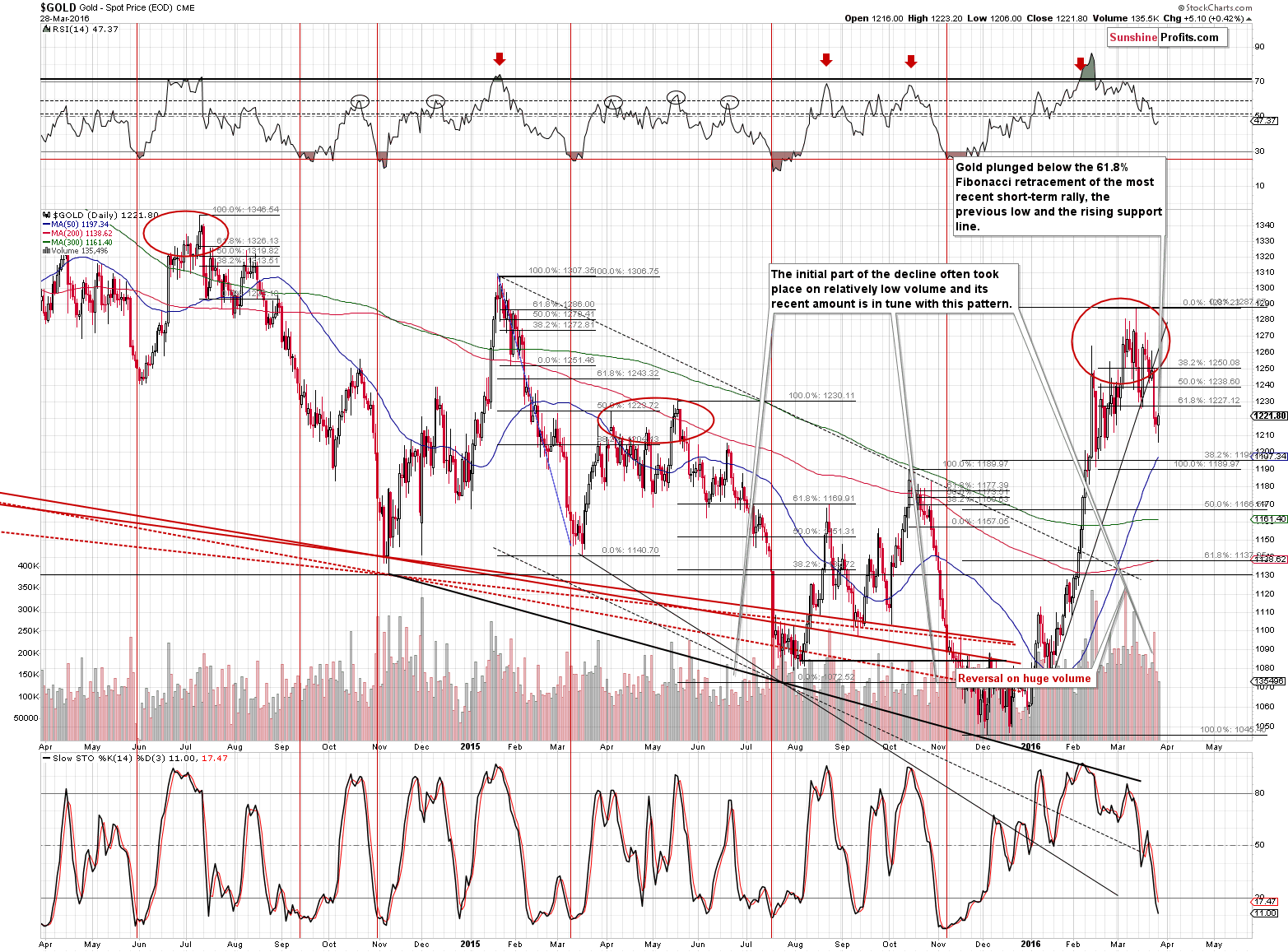Click the 1161.40 MA price tag on right axis
The image size is (1288, 952).
coord(1270,519)
